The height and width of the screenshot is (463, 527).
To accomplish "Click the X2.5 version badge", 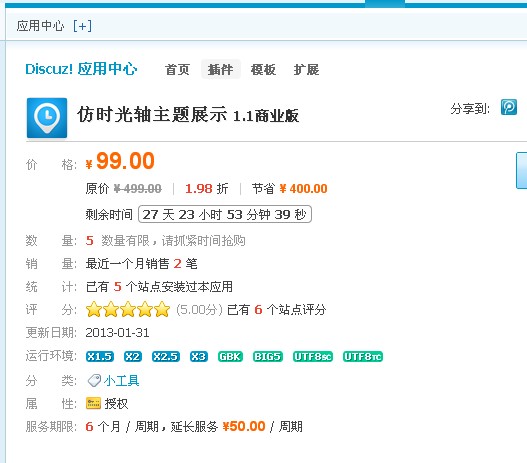I will tap(166, 356).
